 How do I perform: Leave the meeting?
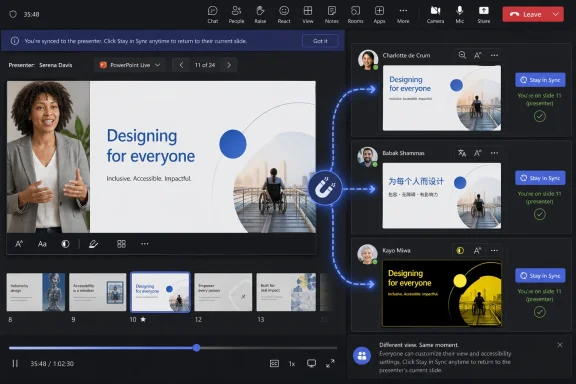tap(526, 14)
